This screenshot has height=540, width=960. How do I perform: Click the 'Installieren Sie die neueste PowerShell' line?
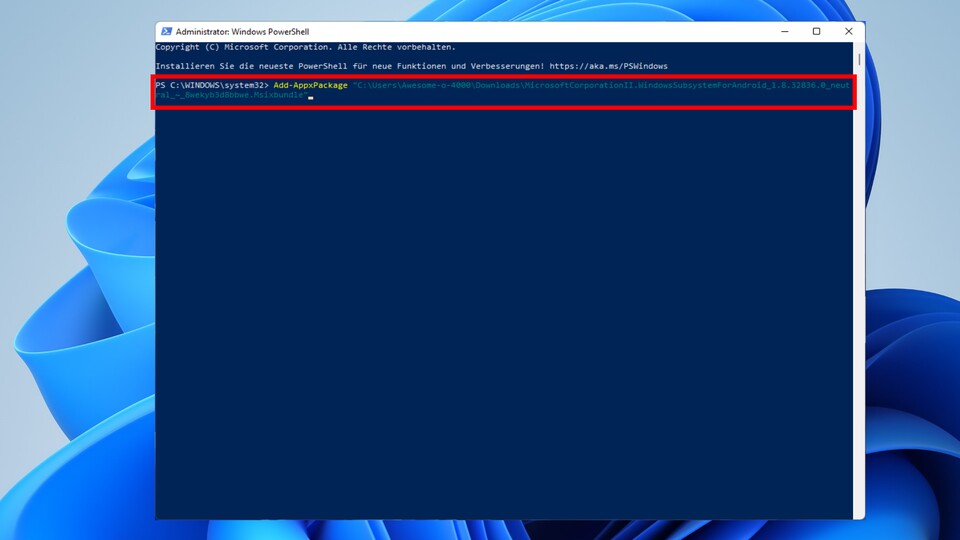pos(411,66)
